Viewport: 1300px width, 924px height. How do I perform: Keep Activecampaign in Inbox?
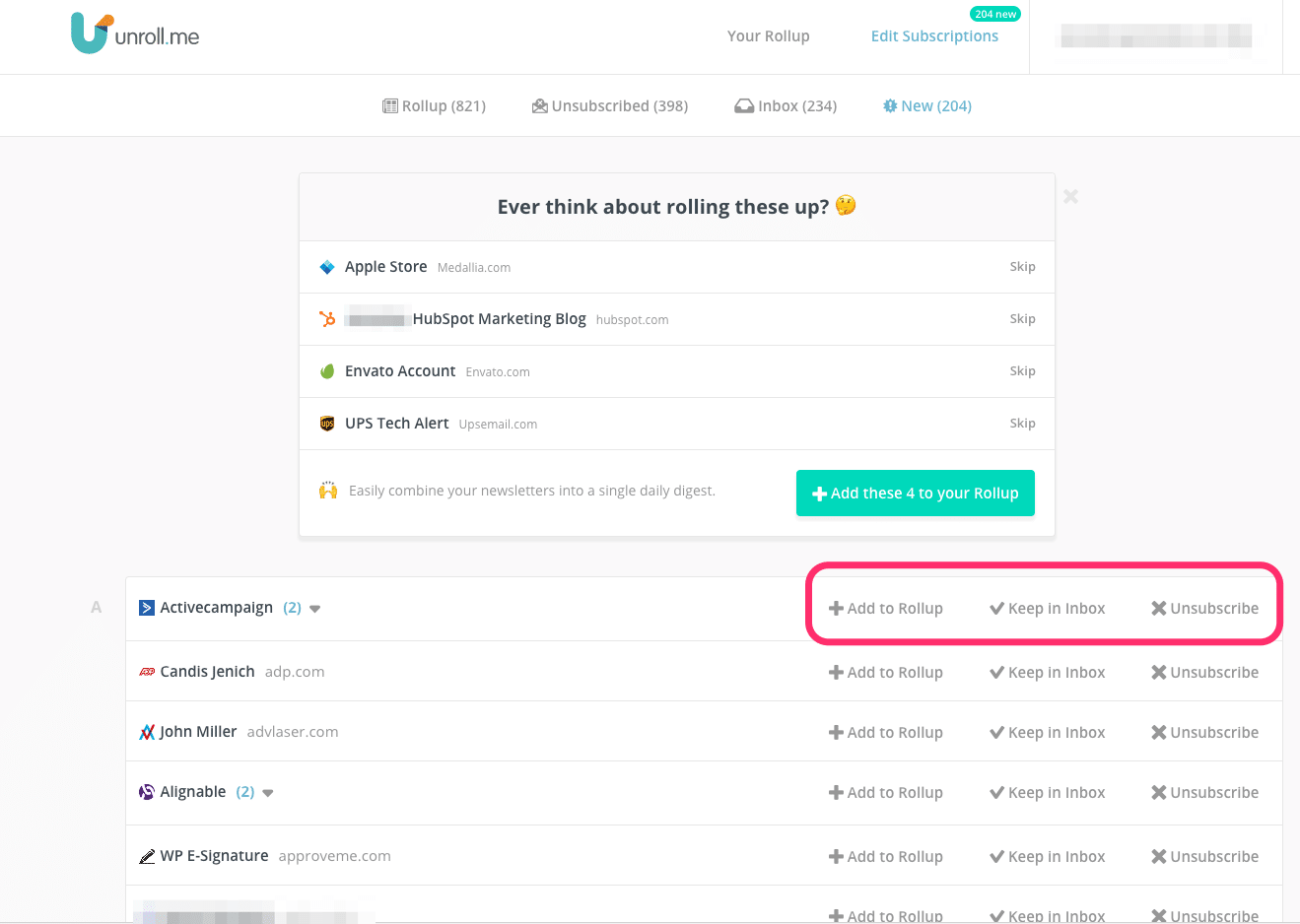click(x=1047, y=609)
